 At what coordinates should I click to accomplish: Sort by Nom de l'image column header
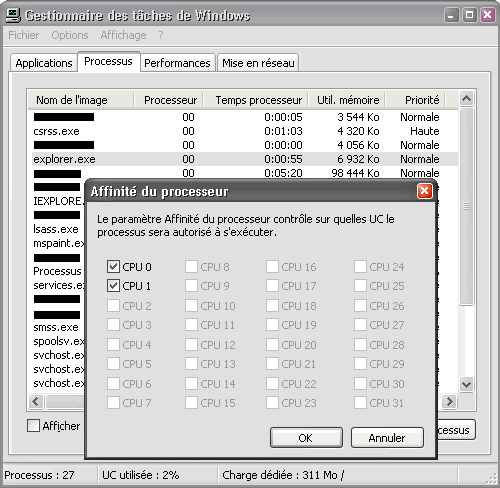[80, 100]
